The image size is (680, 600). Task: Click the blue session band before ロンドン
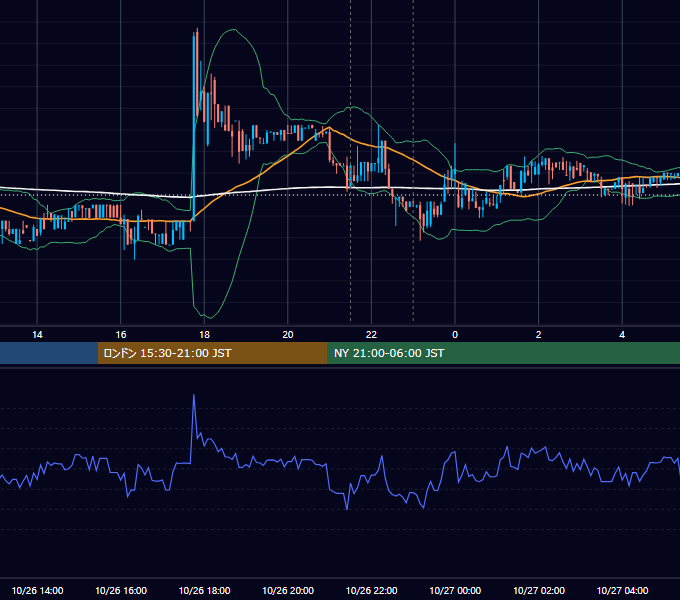coord(49,353)
